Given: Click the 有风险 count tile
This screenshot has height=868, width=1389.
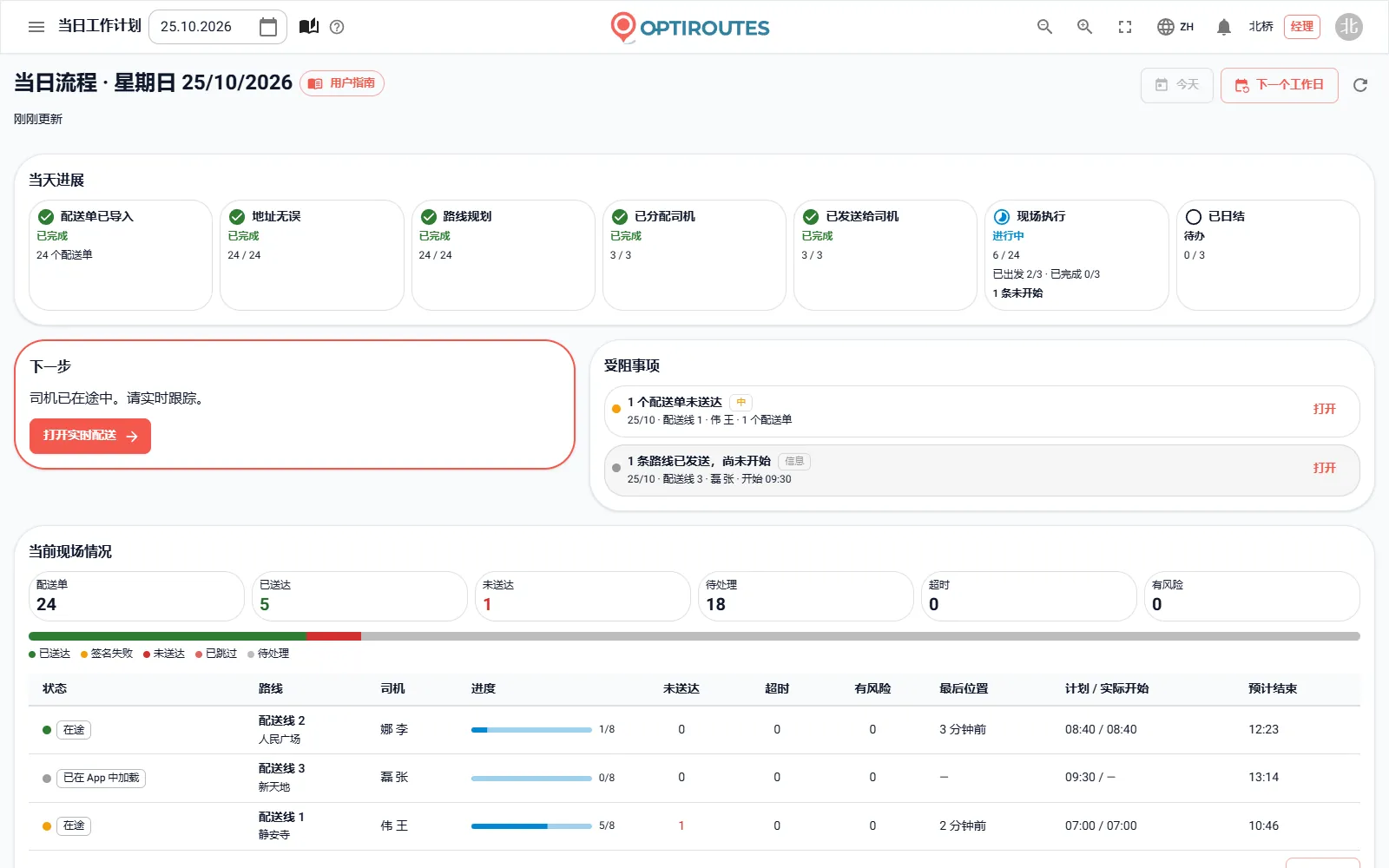Looking at the screenshot, I should (1252, 596).
